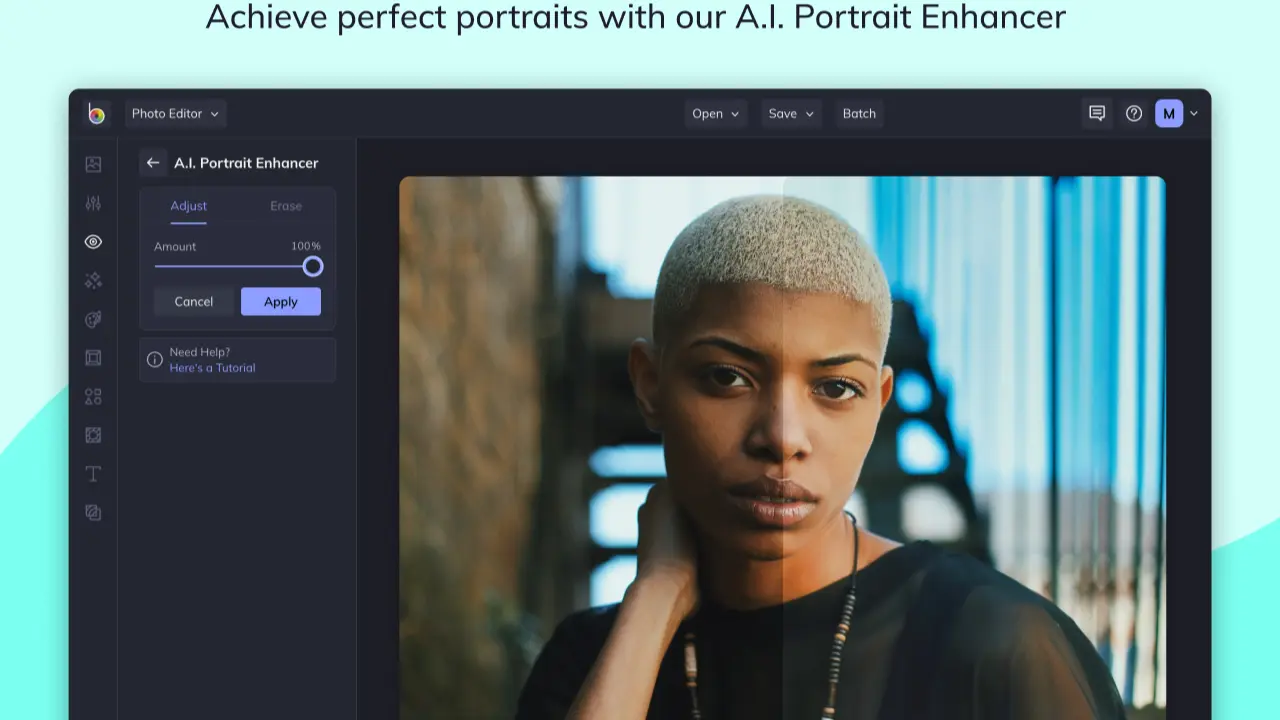This screenshot has height=720, width=1280.
Task: Open the Graphics shapes icon
Action: pos(93,397)
